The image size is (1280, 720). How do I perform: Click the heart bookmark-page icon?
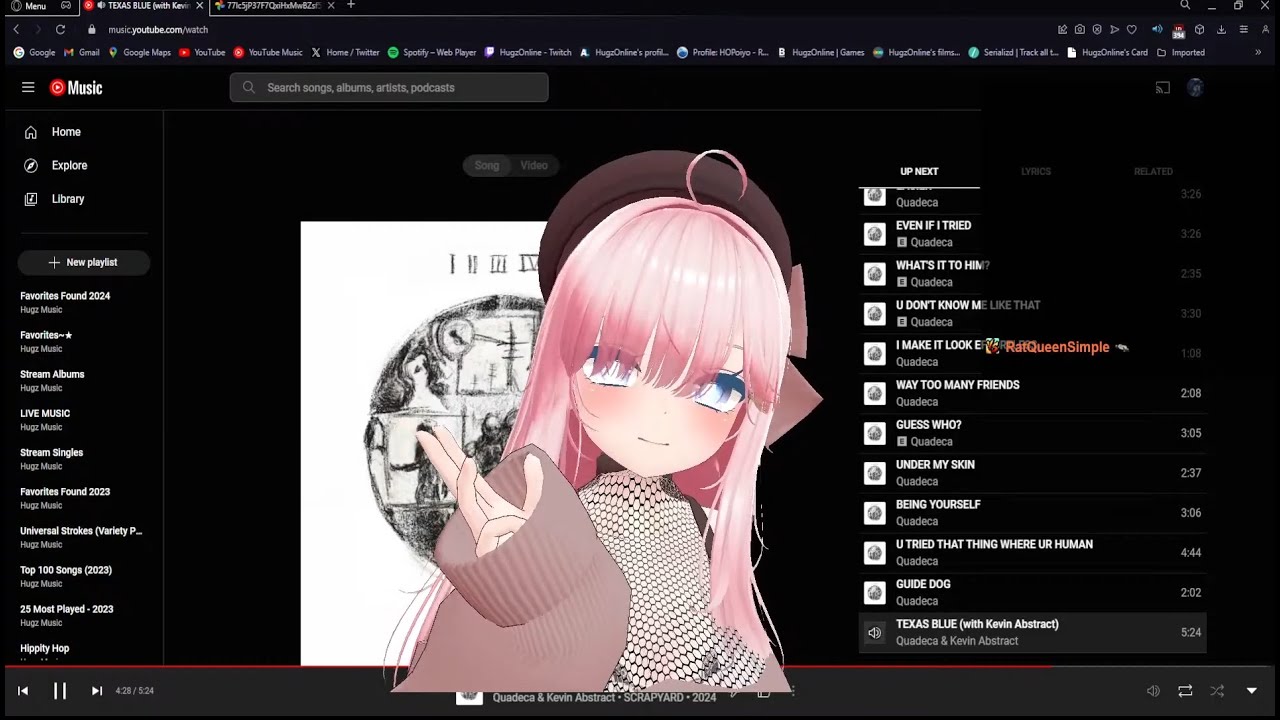click(1131, 30)
